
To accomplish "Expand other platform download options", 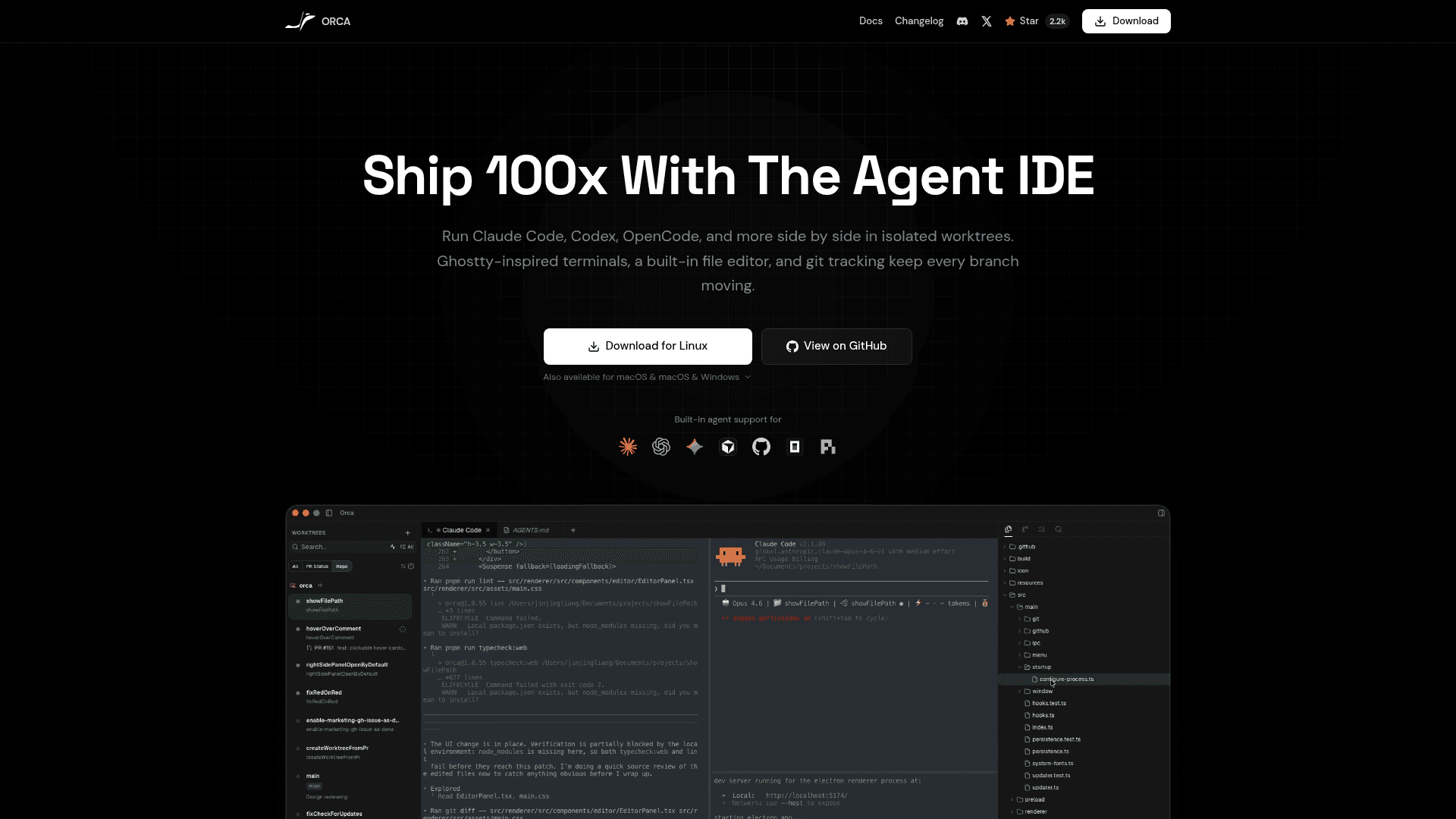I will point(647,377).
